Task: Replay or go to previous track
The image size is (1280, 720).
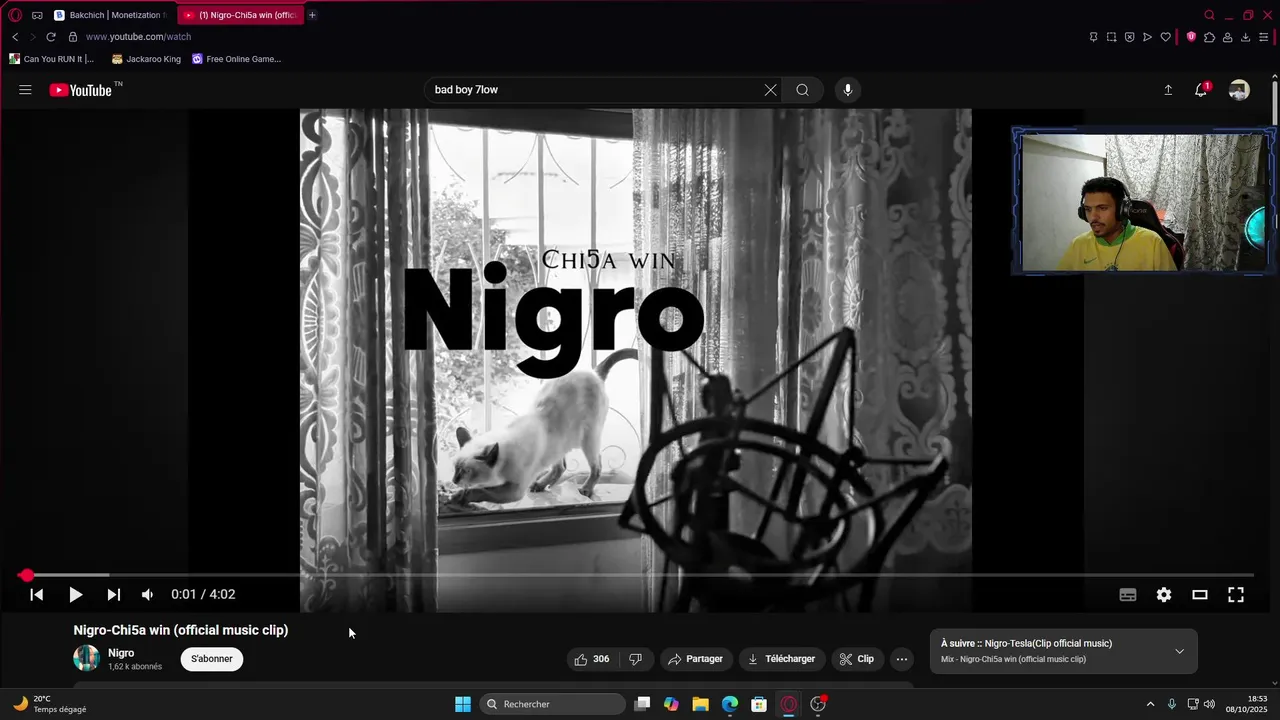Action: pos(36,594)
